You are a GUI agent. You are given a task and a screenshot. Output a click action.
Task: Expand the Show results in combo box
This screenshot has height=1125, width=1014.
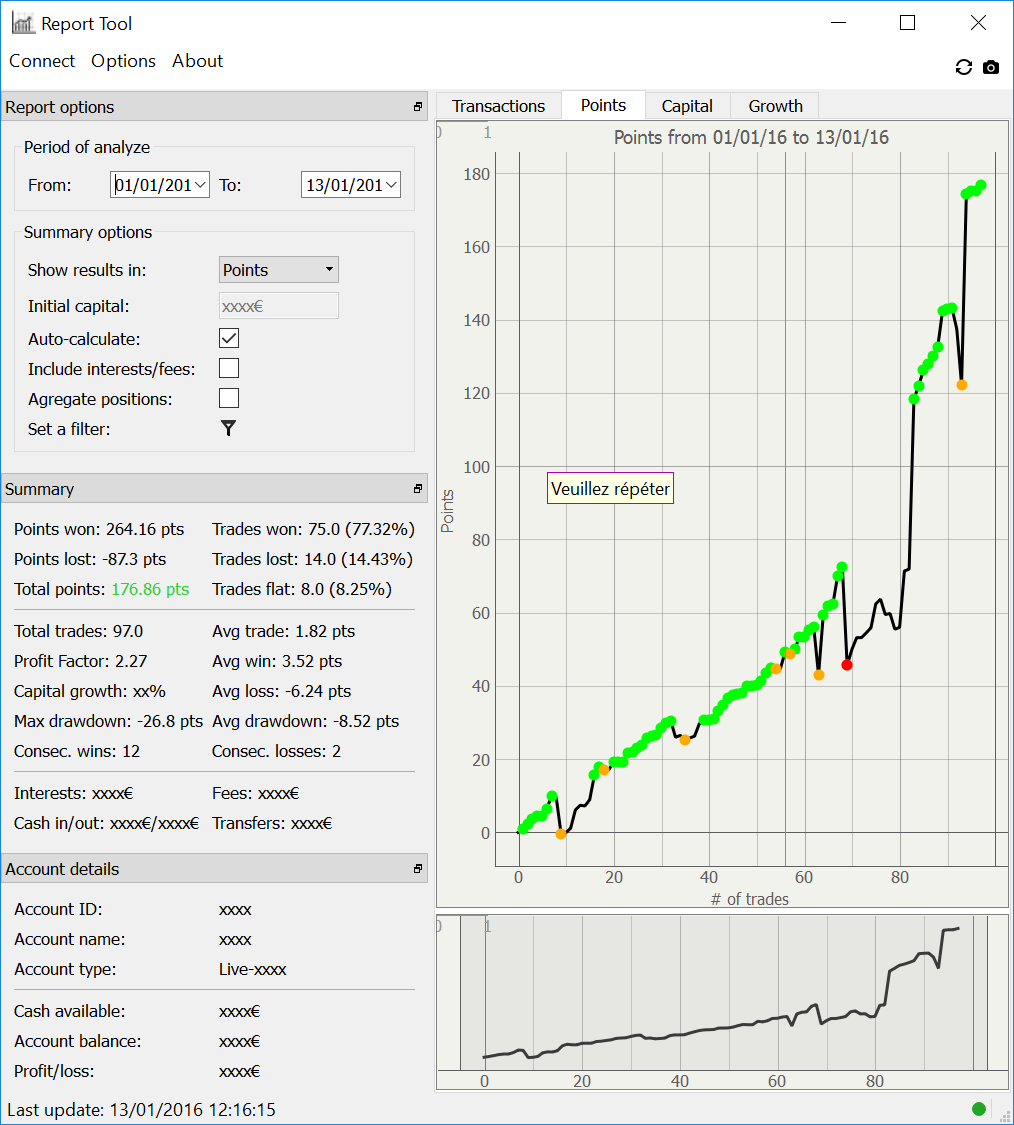(x=278, y=270)
